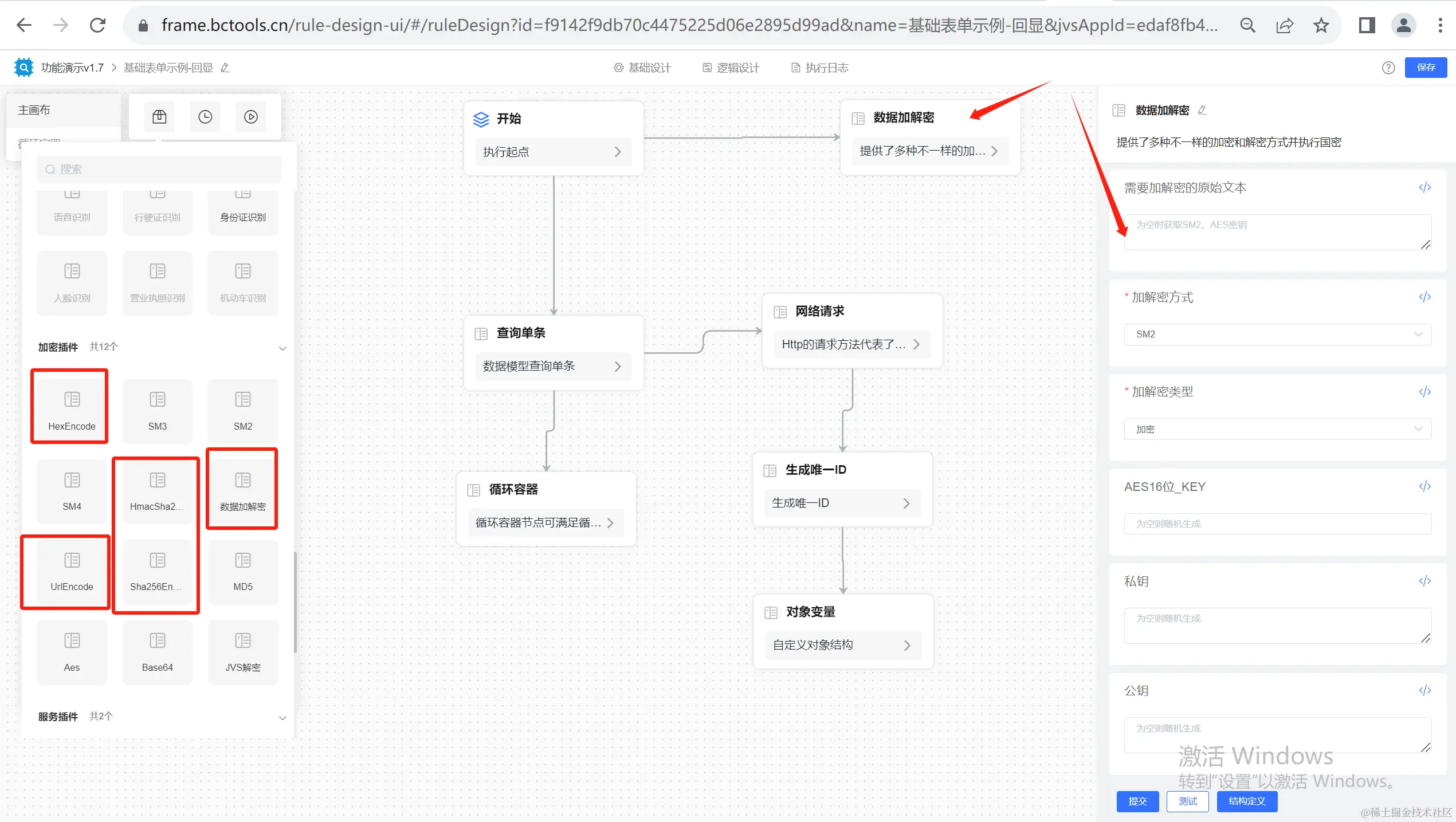Image resolution: width=1456 pixels, height=822 pixels.
Task: Click the 测试 button
Action: point(1187,801)
